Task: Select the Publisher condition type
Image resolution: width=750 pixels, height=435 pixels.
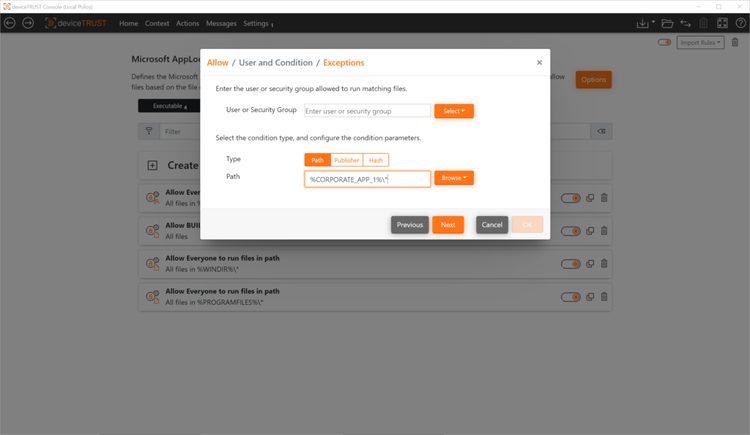Action: [346, 160]
